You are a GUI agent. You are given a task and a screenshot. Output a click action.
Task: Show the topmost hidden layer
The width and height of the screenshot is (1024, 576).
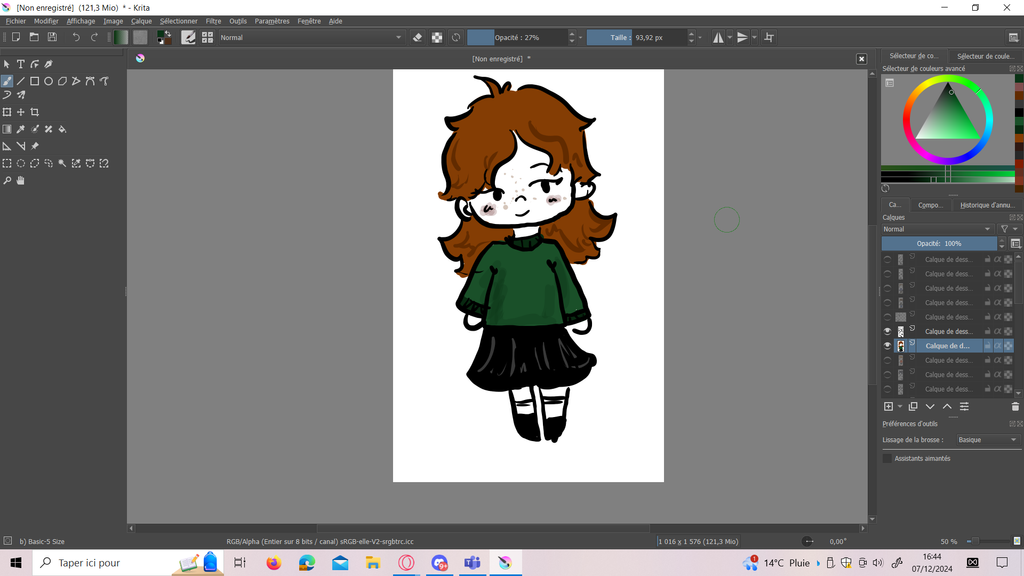[887, 259]
